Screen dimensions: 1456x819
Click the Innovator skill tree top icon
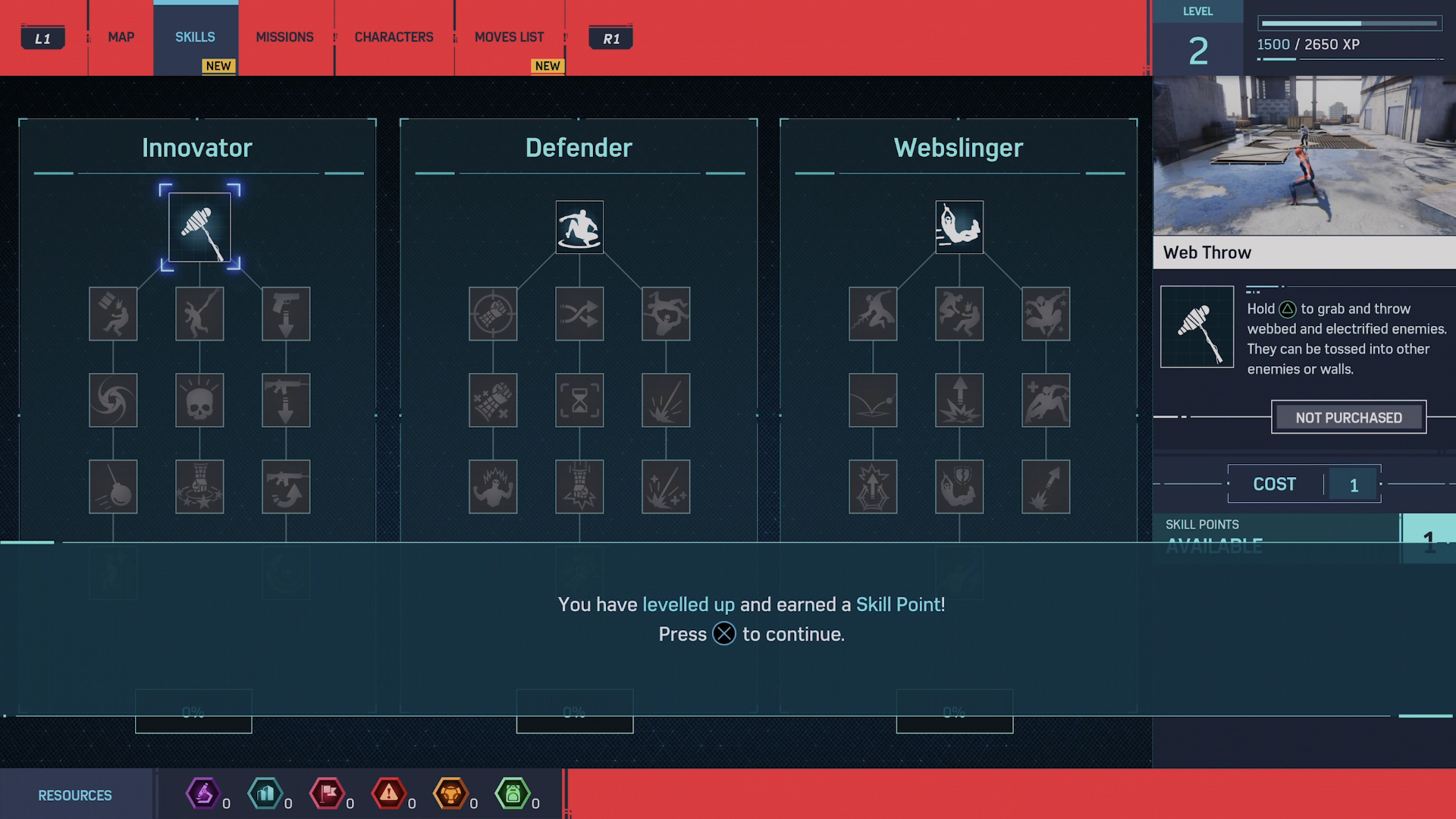pyautogui.click(x=199, y=227)
